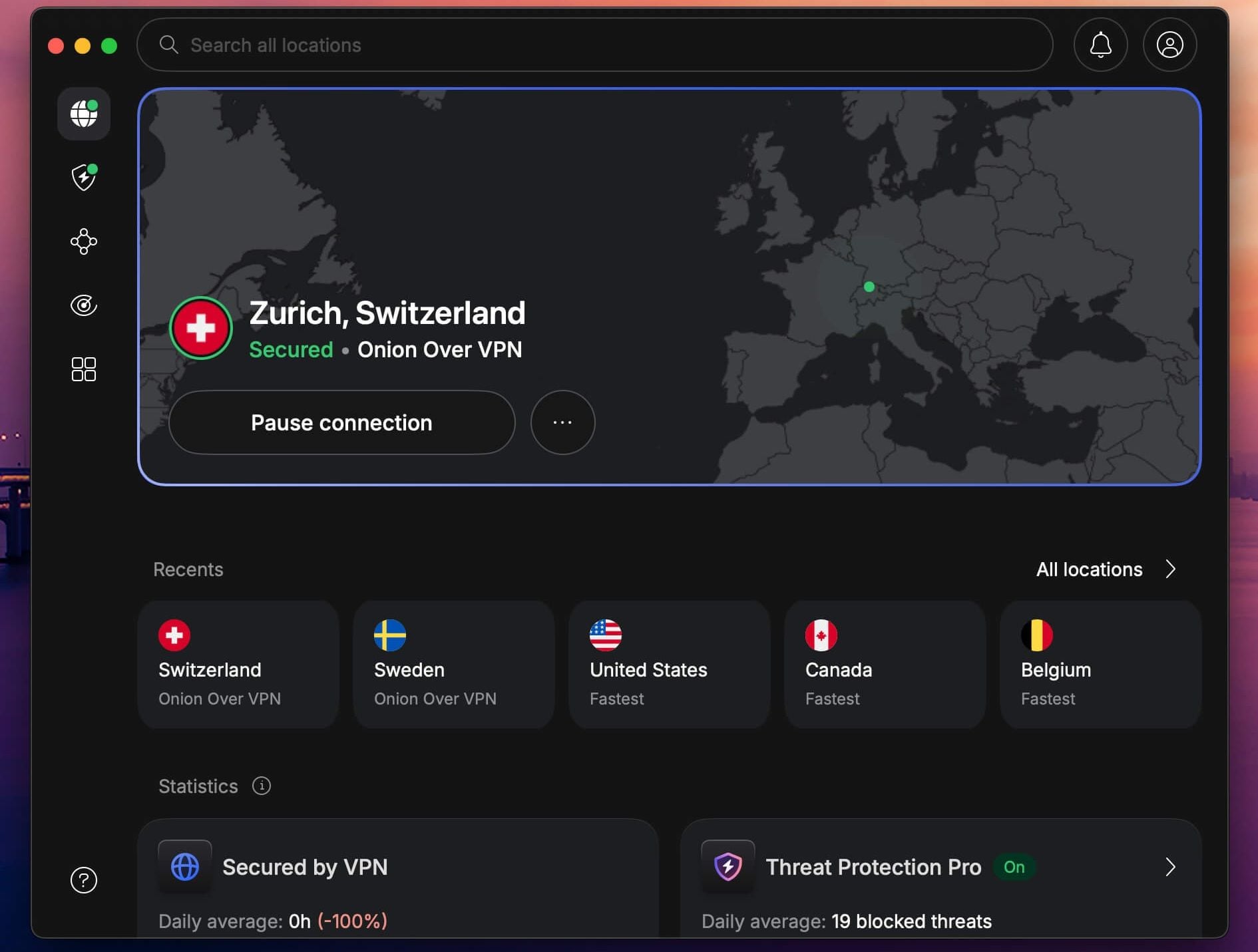Open the VPN globe tab in sidebar

[x=84, y=114]
